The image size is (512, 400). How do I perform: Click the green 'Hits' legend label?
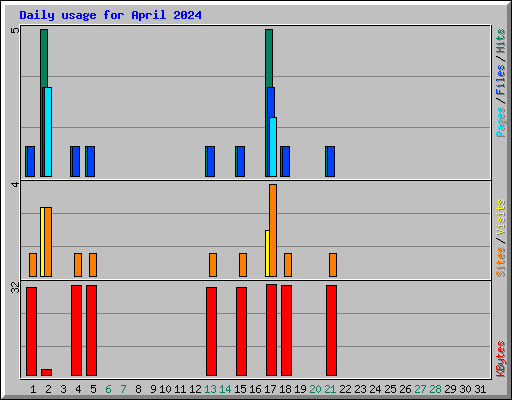[501, 41]
